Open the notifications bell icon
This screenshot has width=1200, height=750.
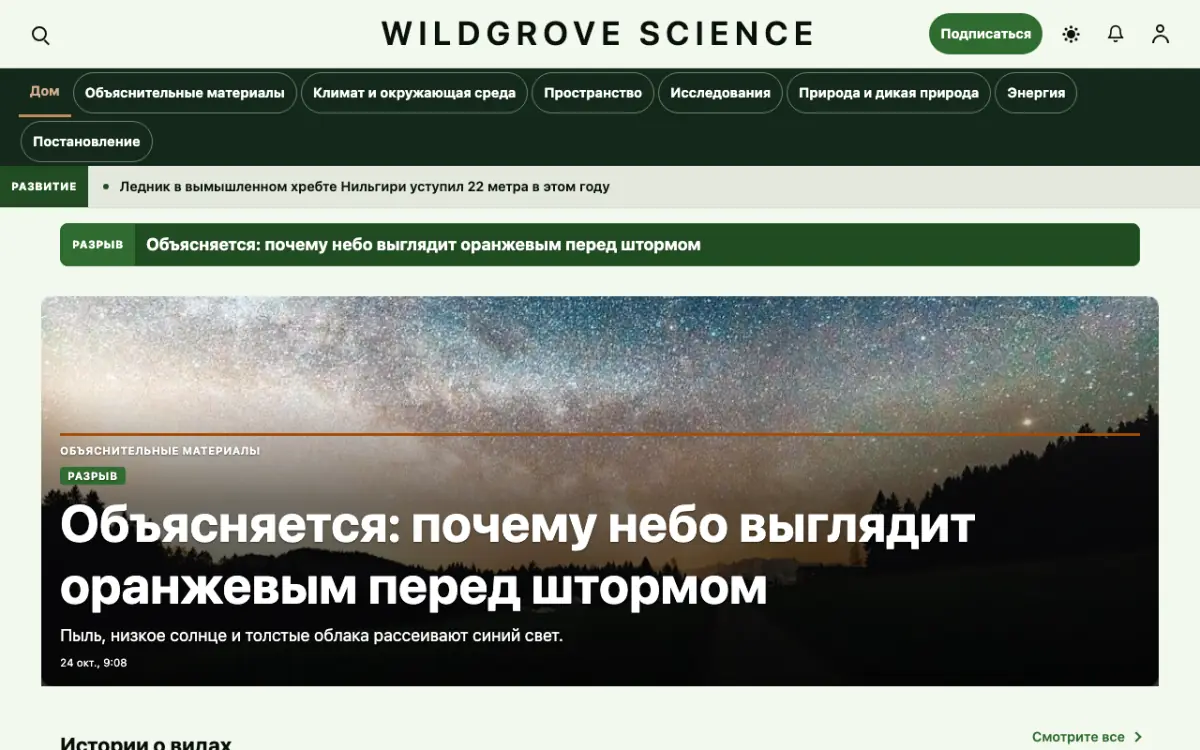tap(1116, 34)
